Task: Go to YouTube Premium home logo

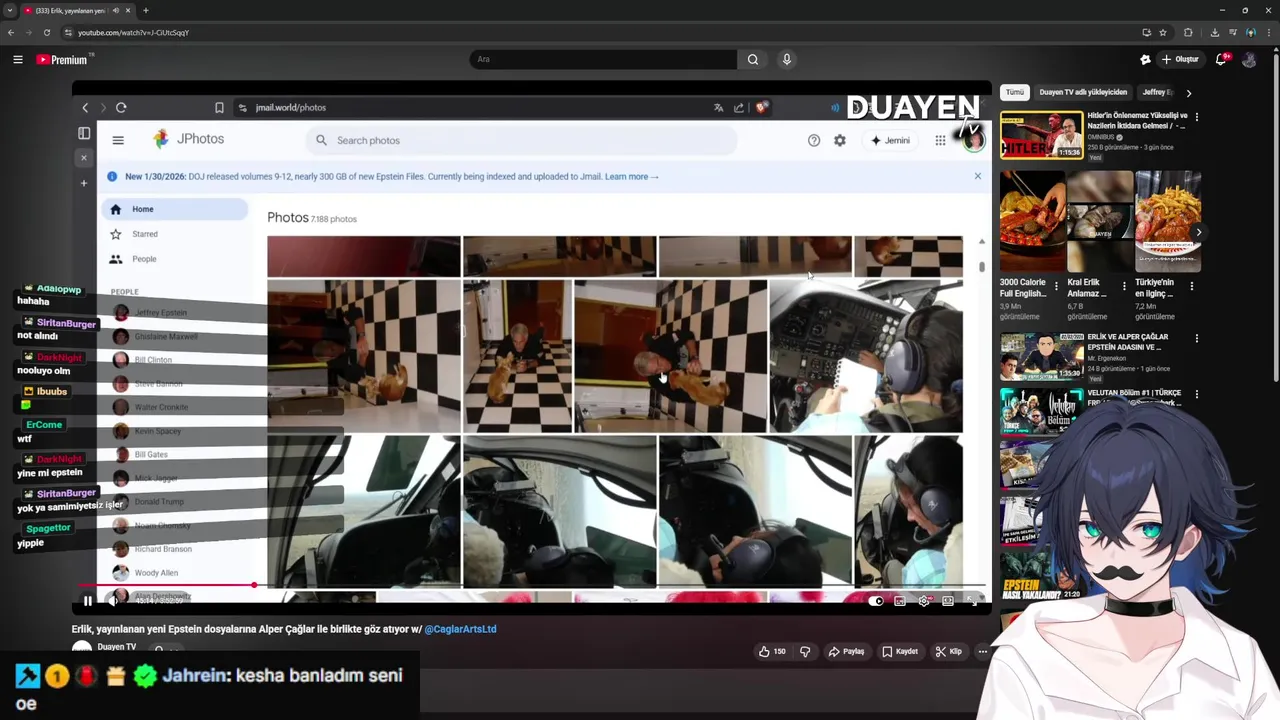Action: (x=62, y=60)
